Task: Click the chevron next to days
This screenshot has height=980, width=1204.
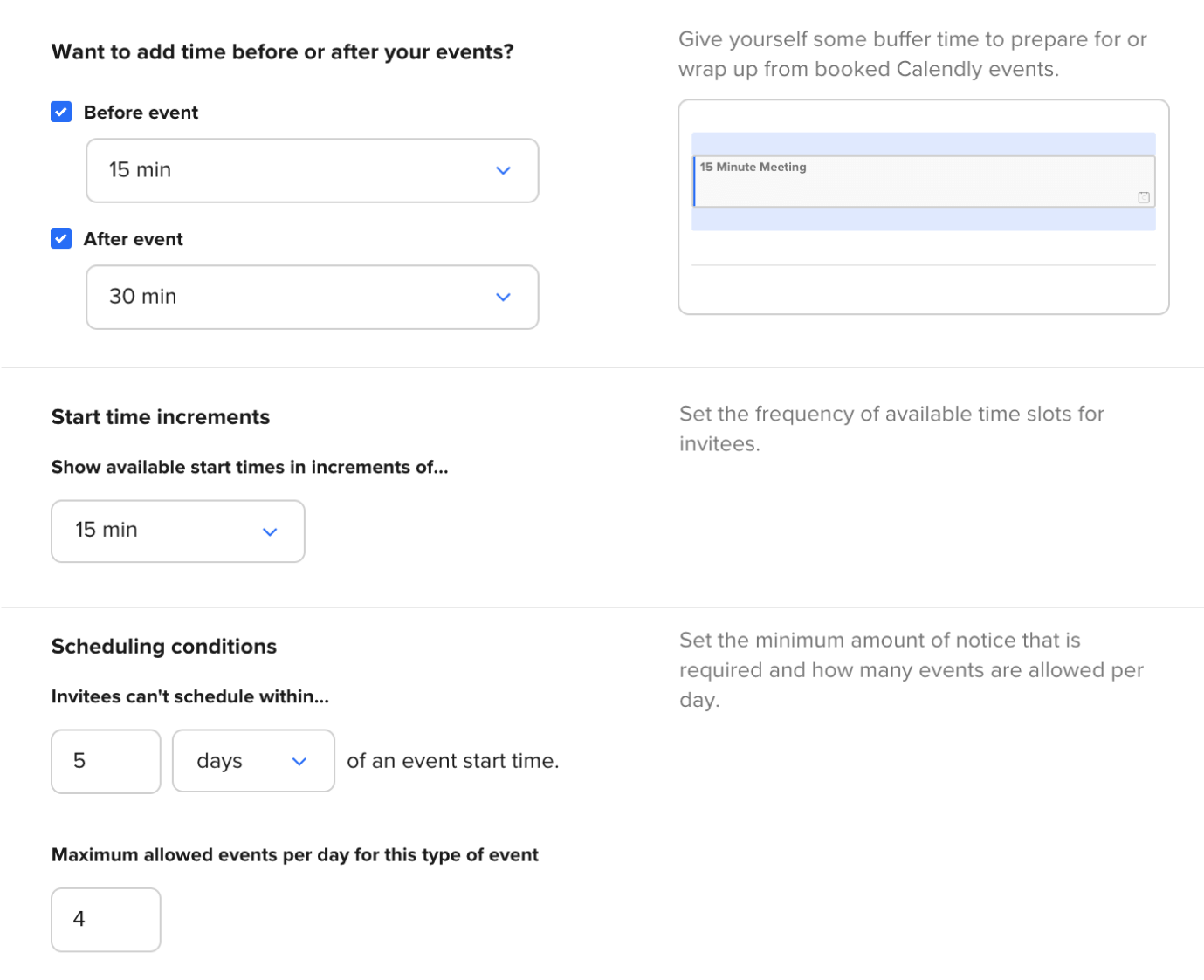Action: point(299,761)
